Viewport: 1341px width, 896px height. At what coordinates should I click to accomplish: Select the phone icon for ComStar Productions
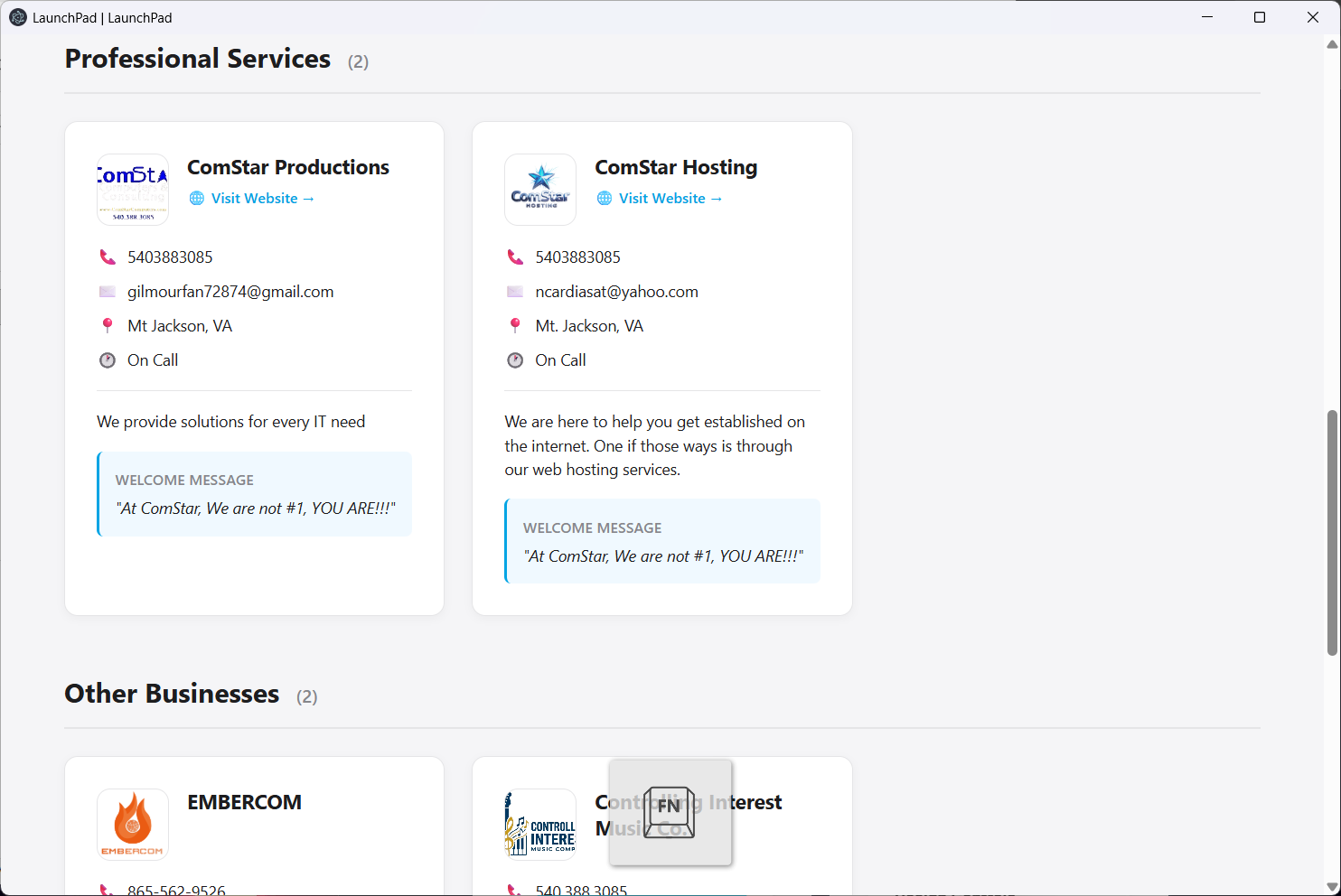[108, 257]
